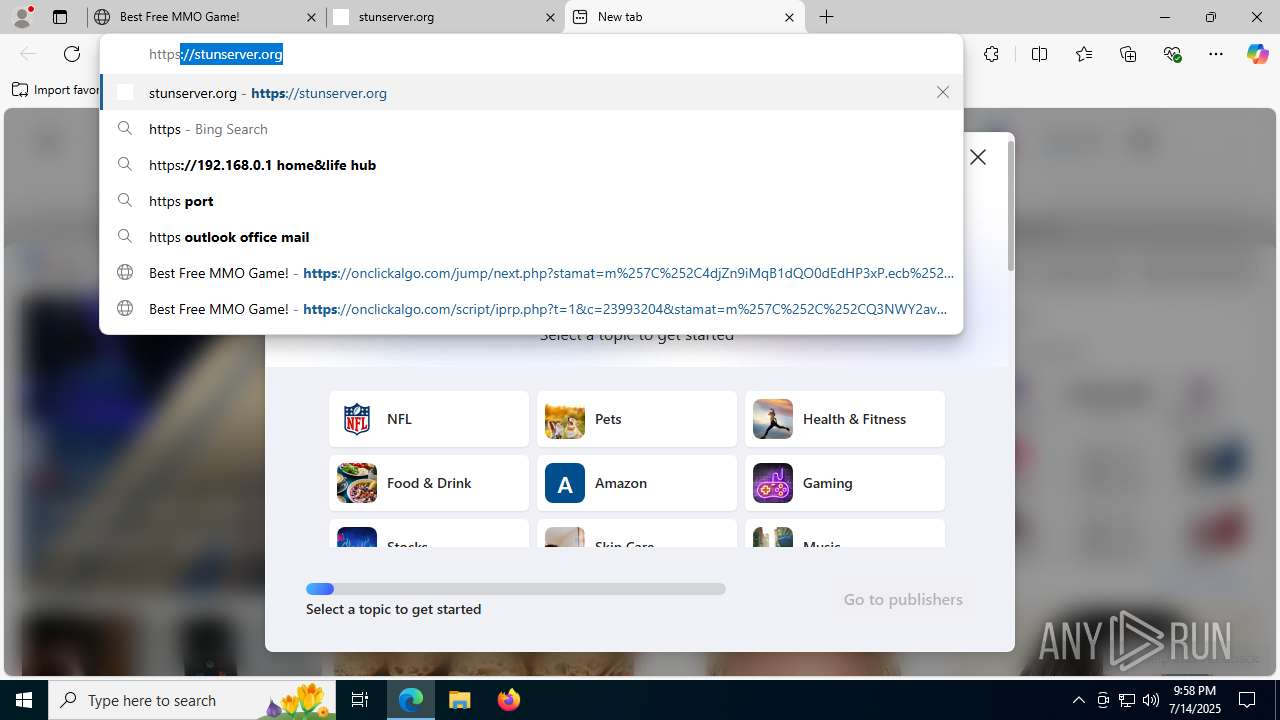1280x720 pixels.
Task: Show hidden system tray icons chevron
Action: pyautogui.click(x=1078, y=700)
